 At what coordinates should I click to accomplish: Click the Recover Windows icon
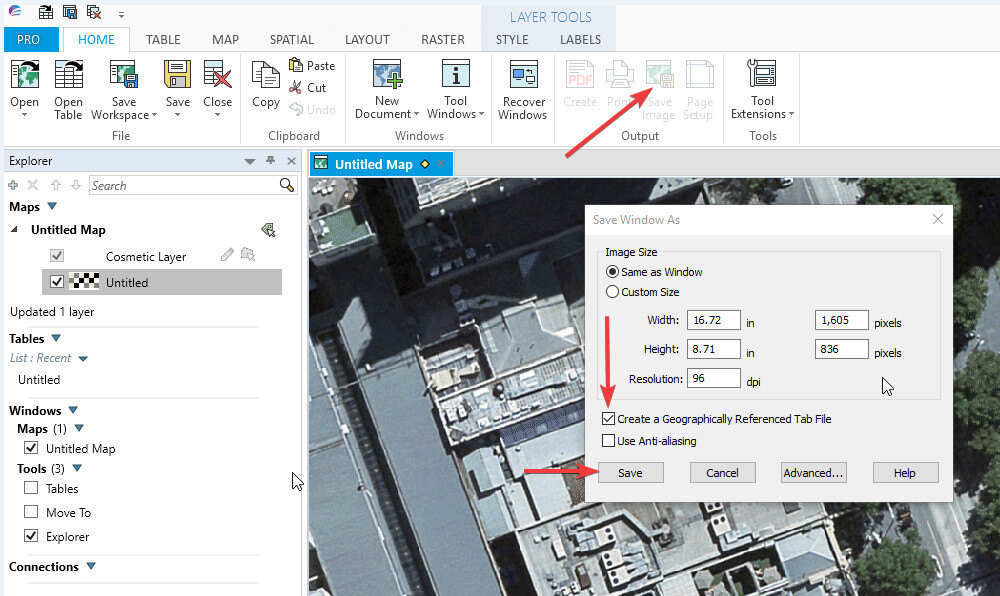pyautogui.click(x=522, y=77)
